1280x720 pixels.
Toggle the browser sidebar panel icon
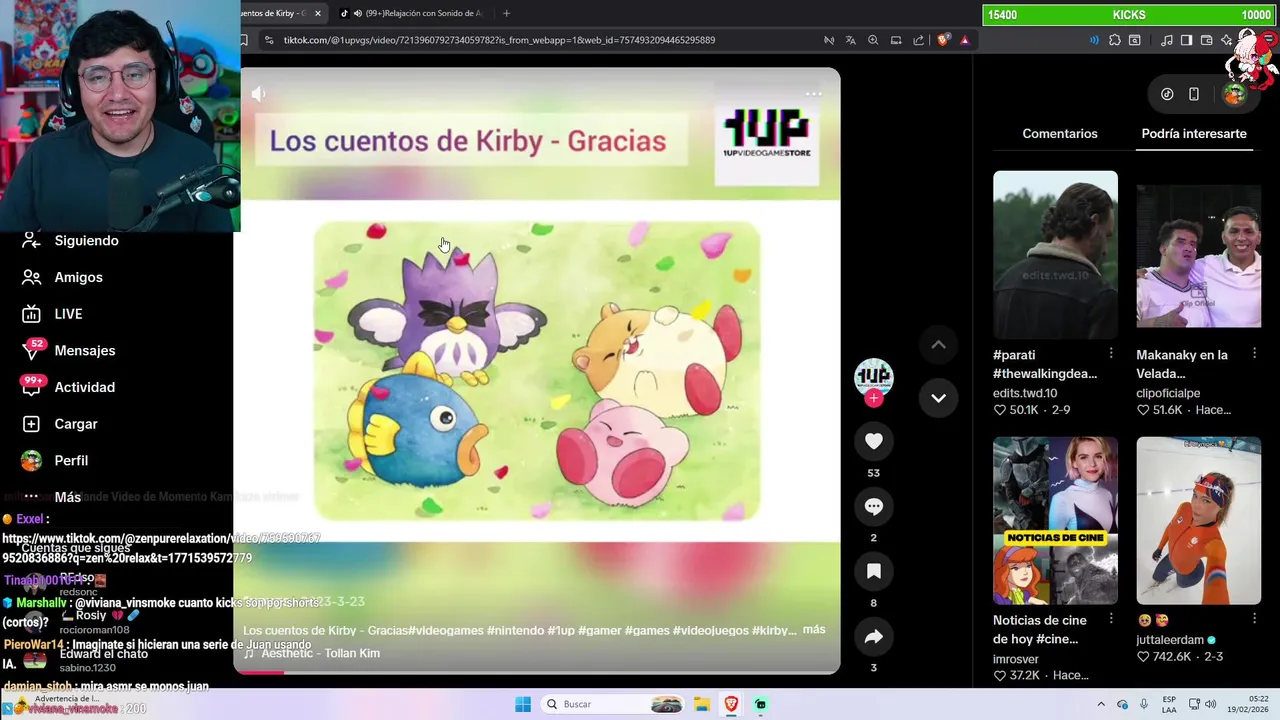[1186, 40]
